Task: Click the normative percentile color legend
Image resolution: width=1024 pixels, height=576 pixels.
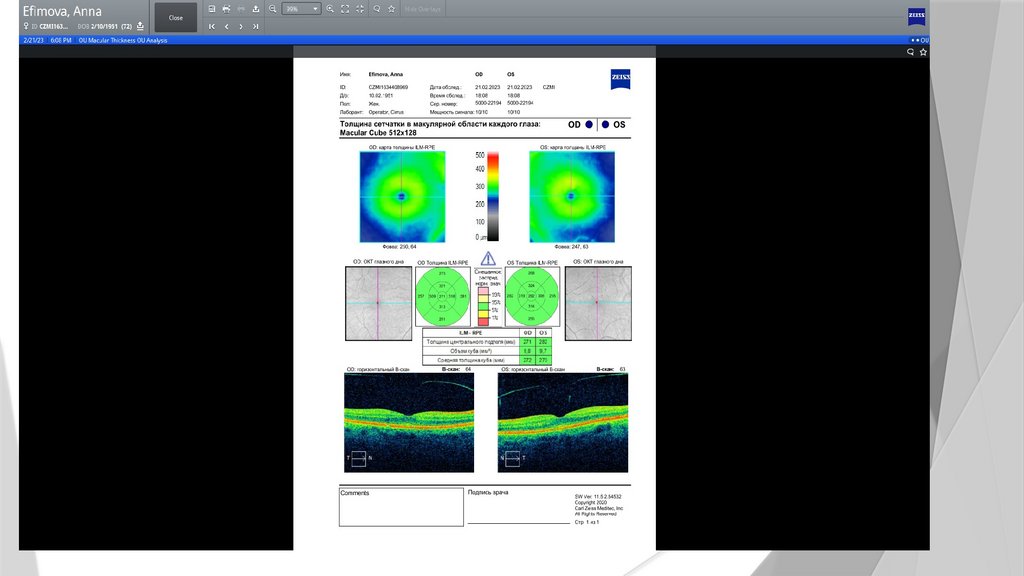Action: click(483, 307)
